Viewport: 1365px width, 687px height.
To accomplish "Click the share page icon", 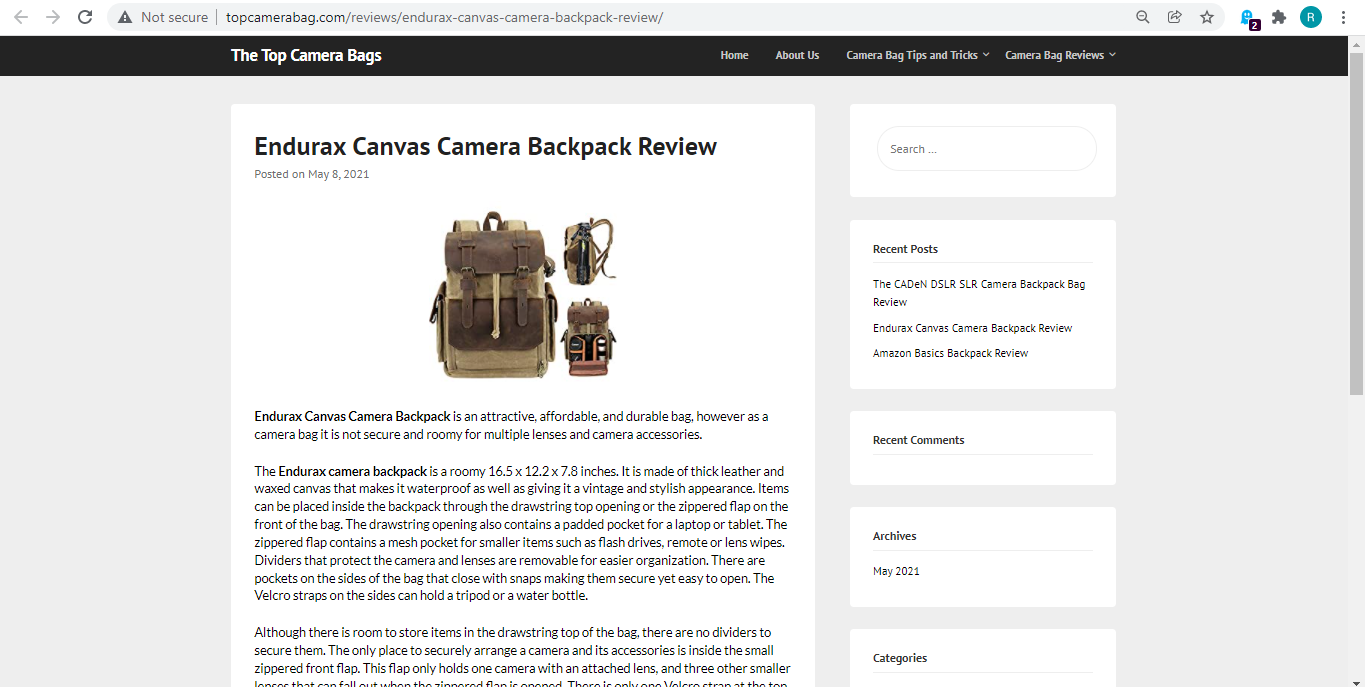I will (1175, 17).
